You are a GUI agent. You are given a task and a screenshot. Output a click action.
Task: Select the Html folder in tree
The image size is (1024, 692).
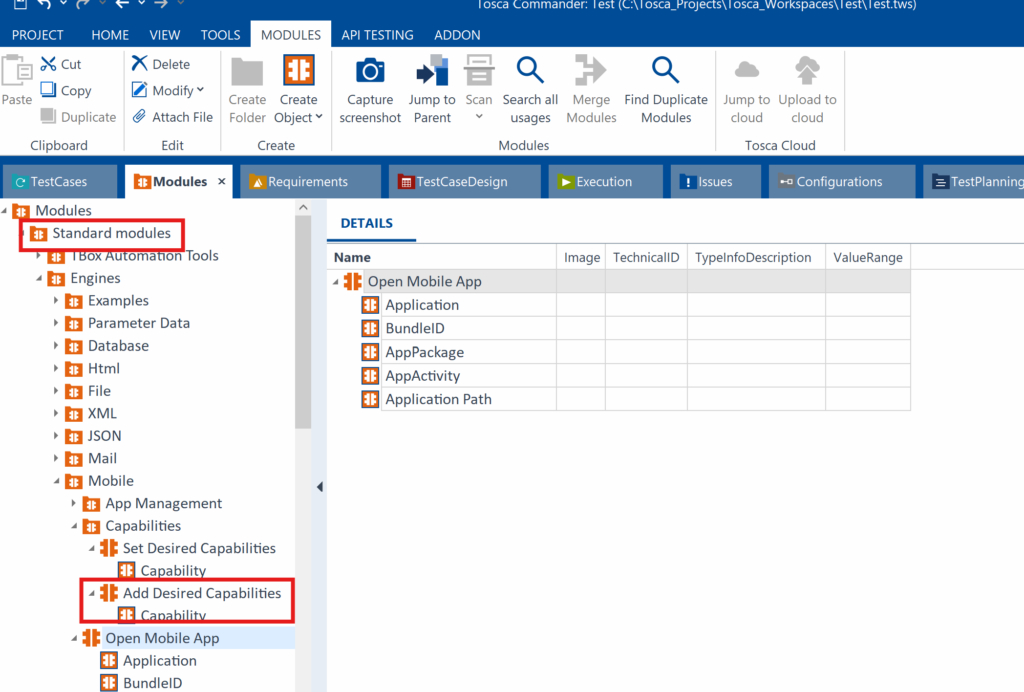[104, 368]
